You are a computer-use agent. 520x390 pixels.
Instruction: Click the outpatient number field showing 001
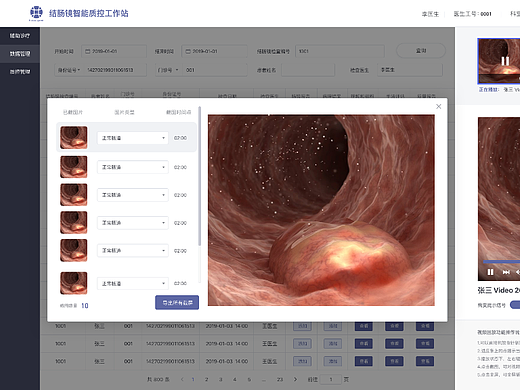215,70
